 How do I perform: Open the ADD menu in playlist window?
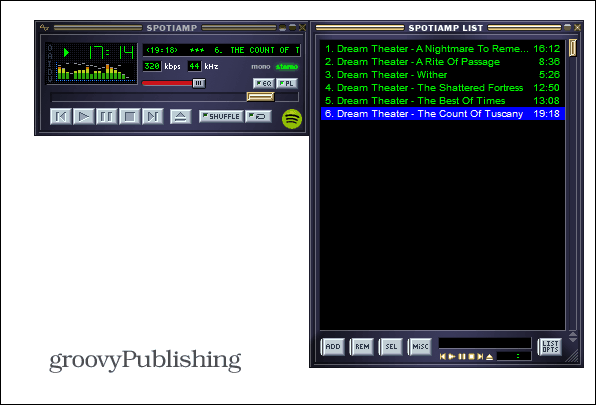click(x=333, y=346)
